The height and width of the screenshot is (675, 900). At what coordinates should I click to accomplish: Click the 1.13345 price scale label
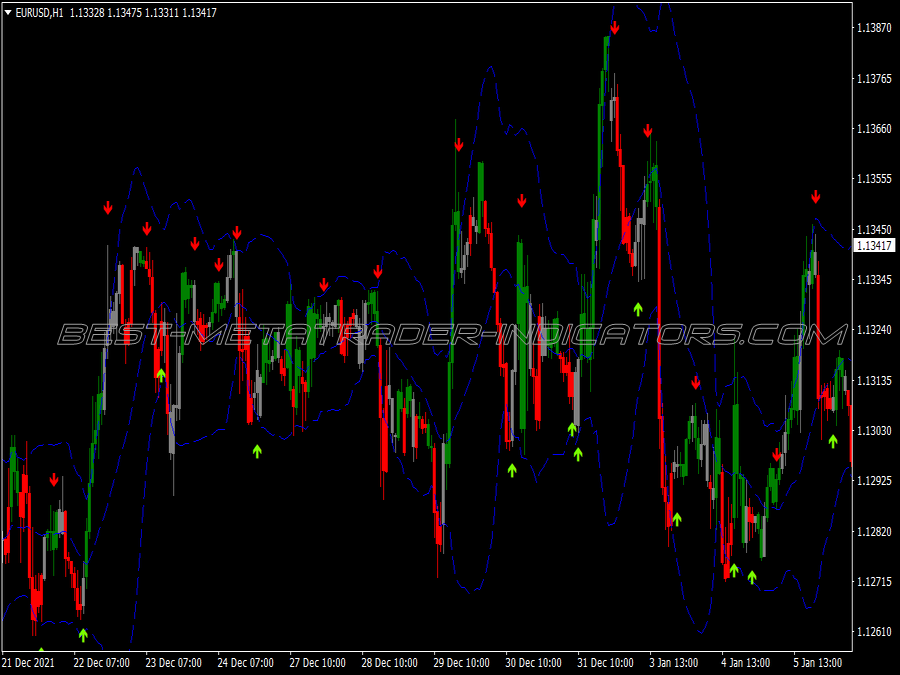[874, 280]
